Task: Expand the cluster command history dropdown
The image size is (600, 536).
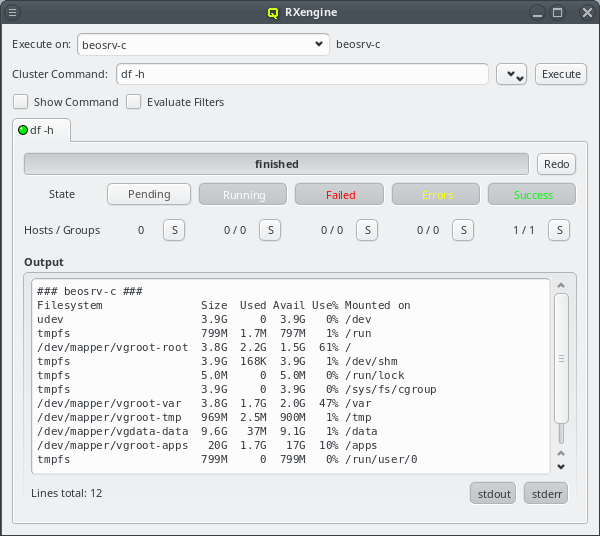Action: (x=511, y=75)
